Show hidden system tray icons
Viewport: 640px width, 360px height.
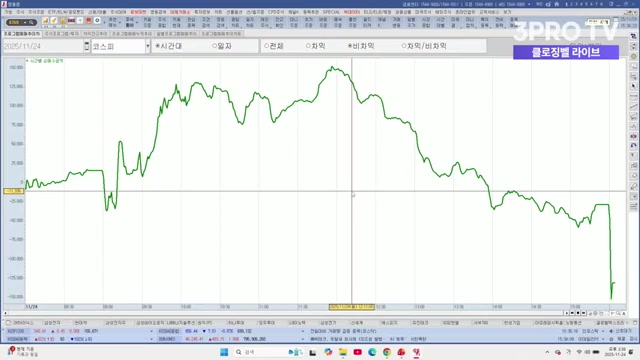click(x=547, y=352)
